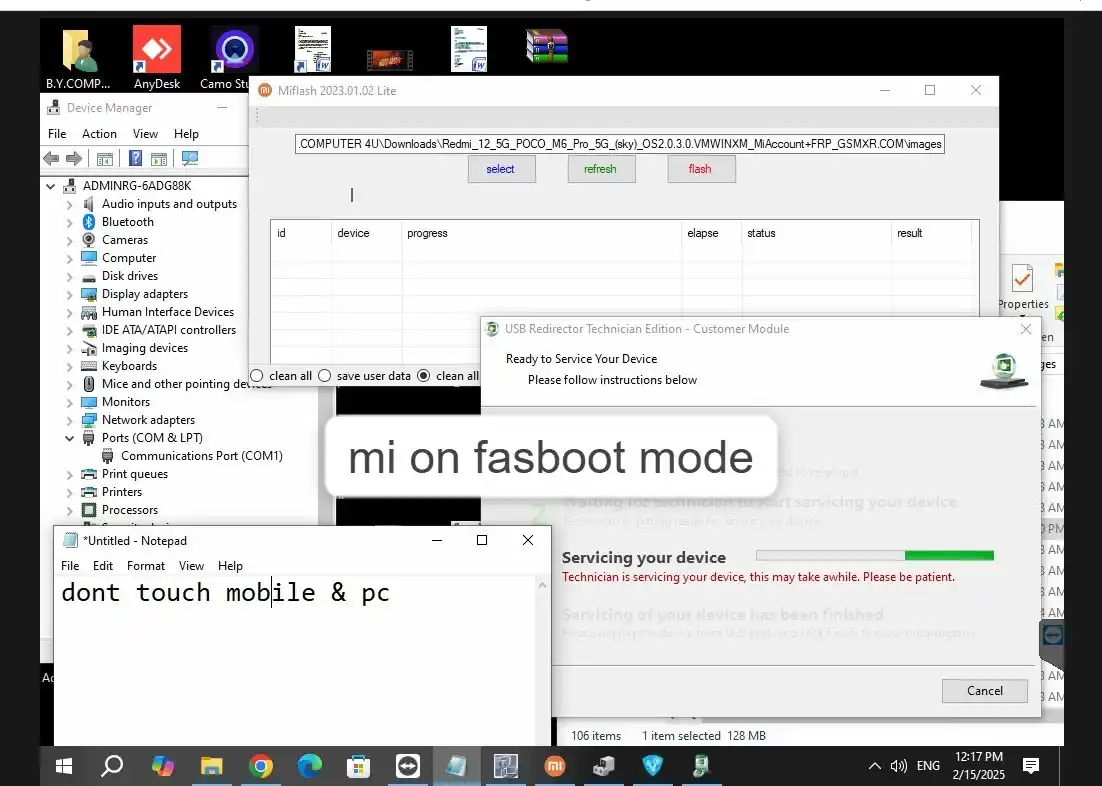Expand the Cameras node

[69, 240]
